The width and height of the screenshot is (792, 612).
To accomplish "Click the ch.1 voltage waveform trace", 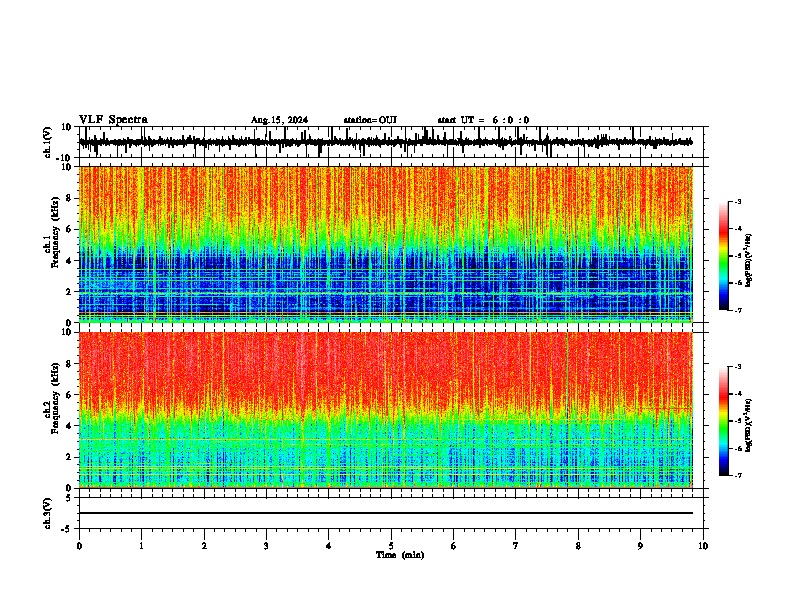I will point(385,142).
